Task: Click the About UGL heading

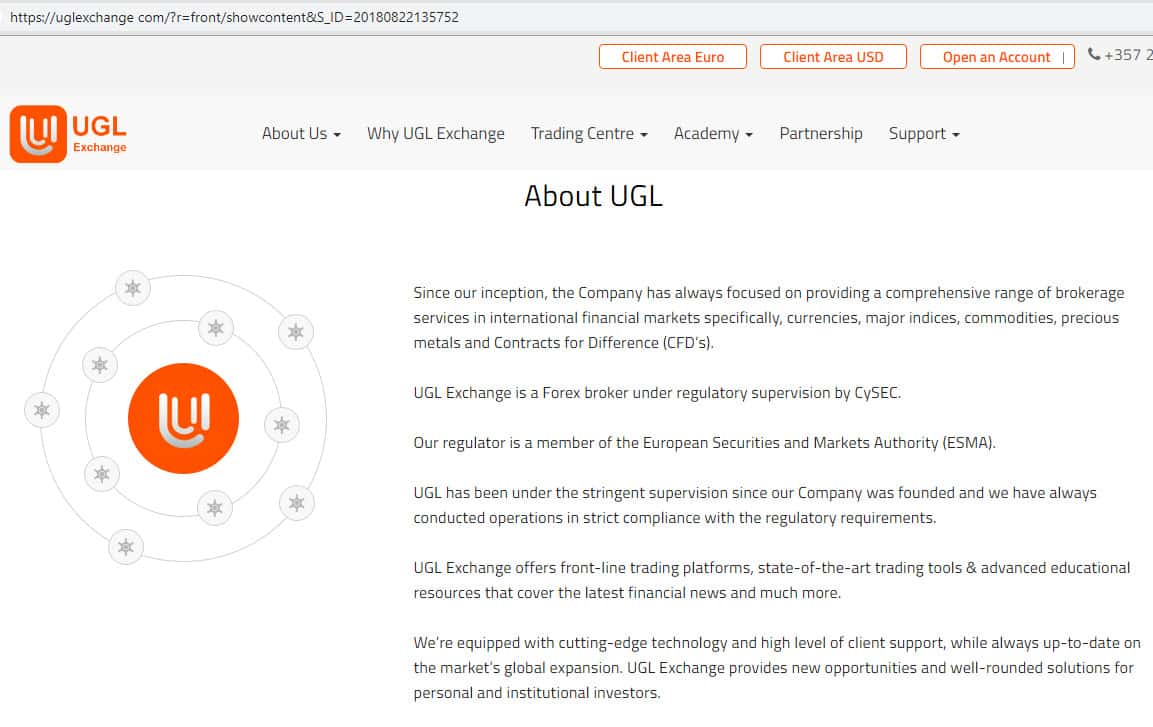Action: 593,196
